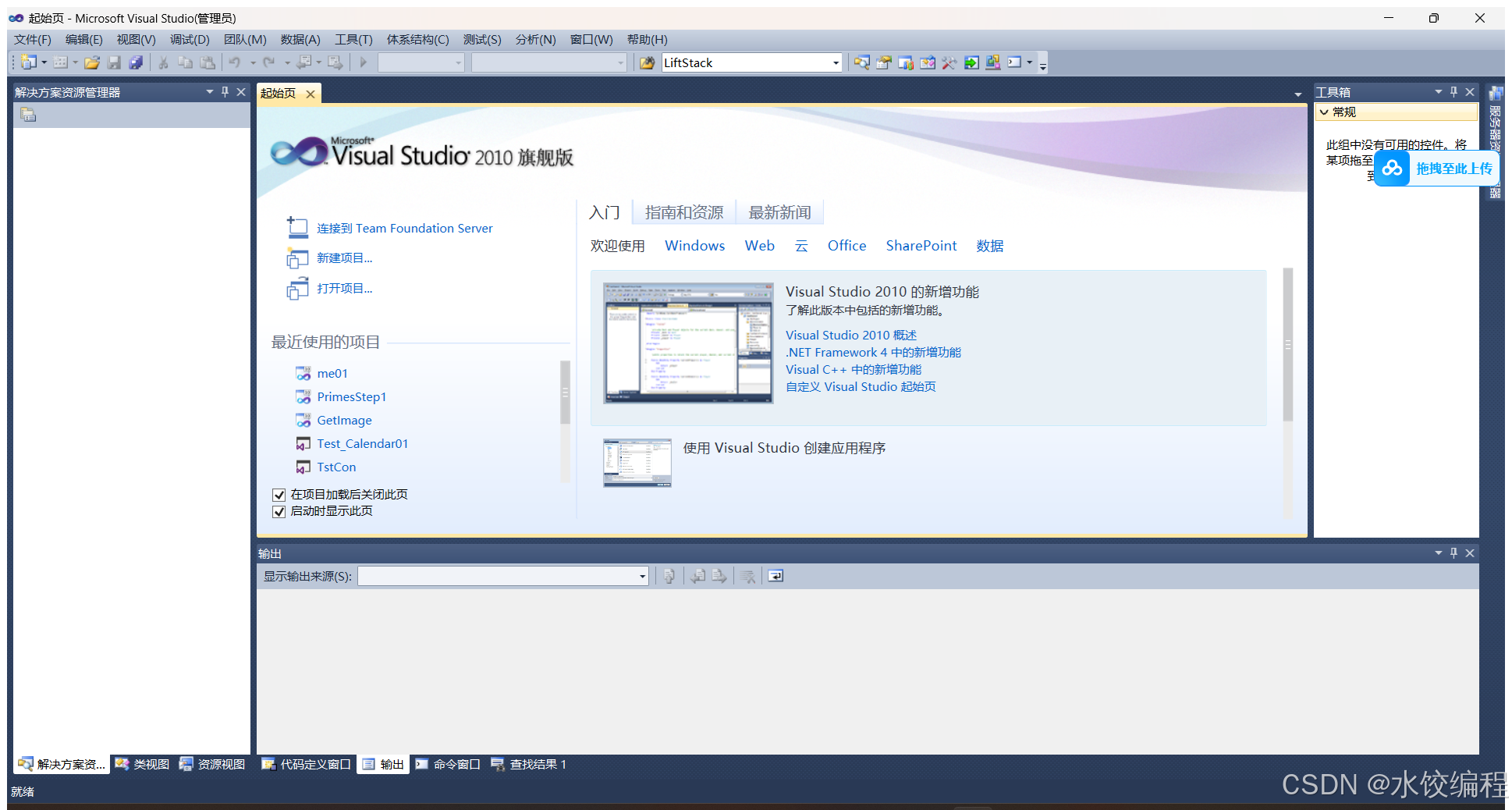The image size is (1512, 810).
Task: Switch to 命令窗口 bottom tab
Action: coord(448,764)
